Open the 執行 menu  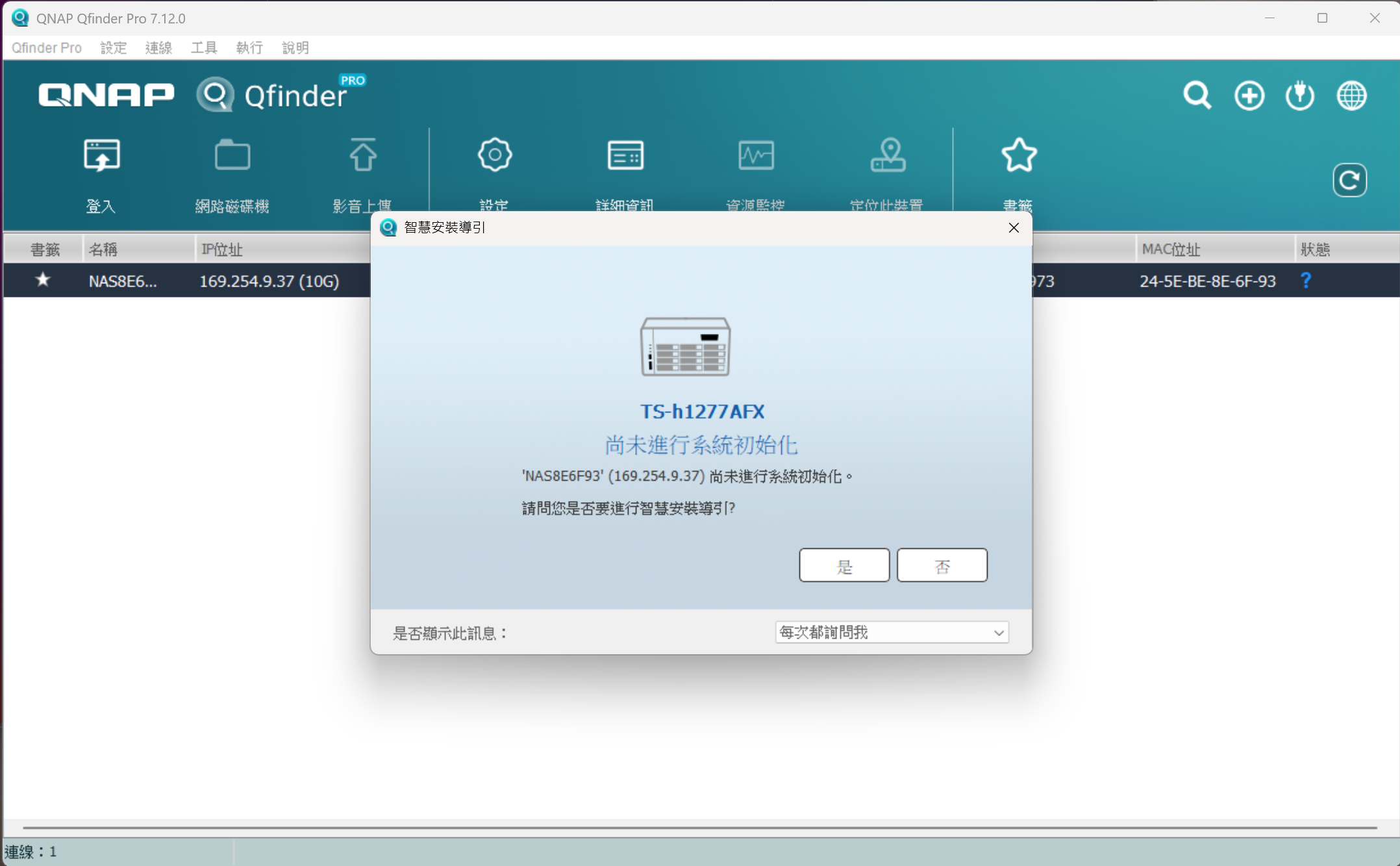pyautogui.click(x=249, y=47)
